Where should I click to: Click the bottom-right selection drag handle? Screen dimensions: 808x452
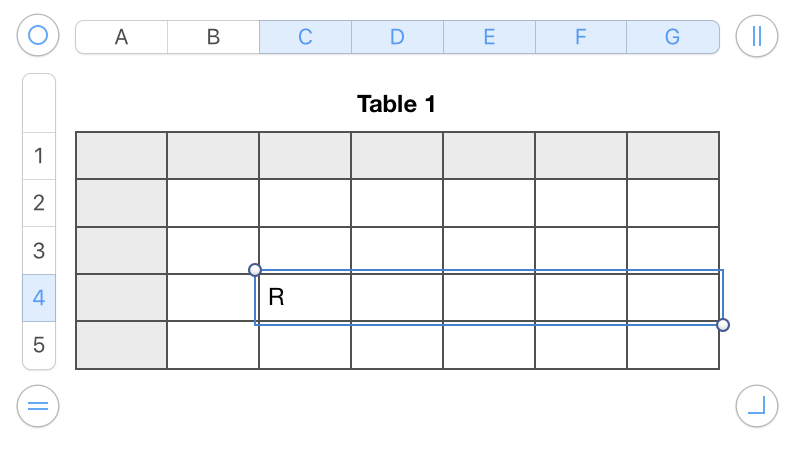723,325
